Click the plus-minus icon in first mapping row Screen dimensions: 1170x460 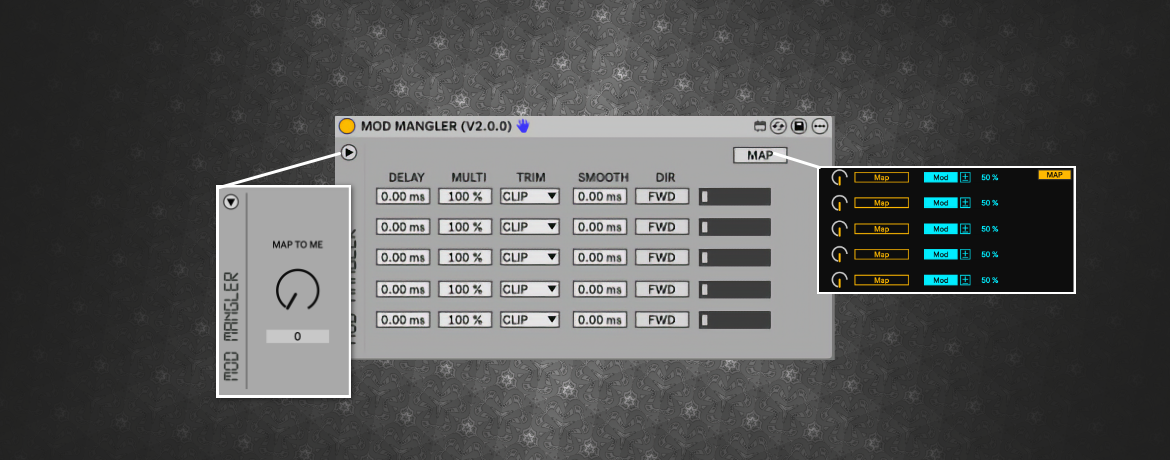965,177
